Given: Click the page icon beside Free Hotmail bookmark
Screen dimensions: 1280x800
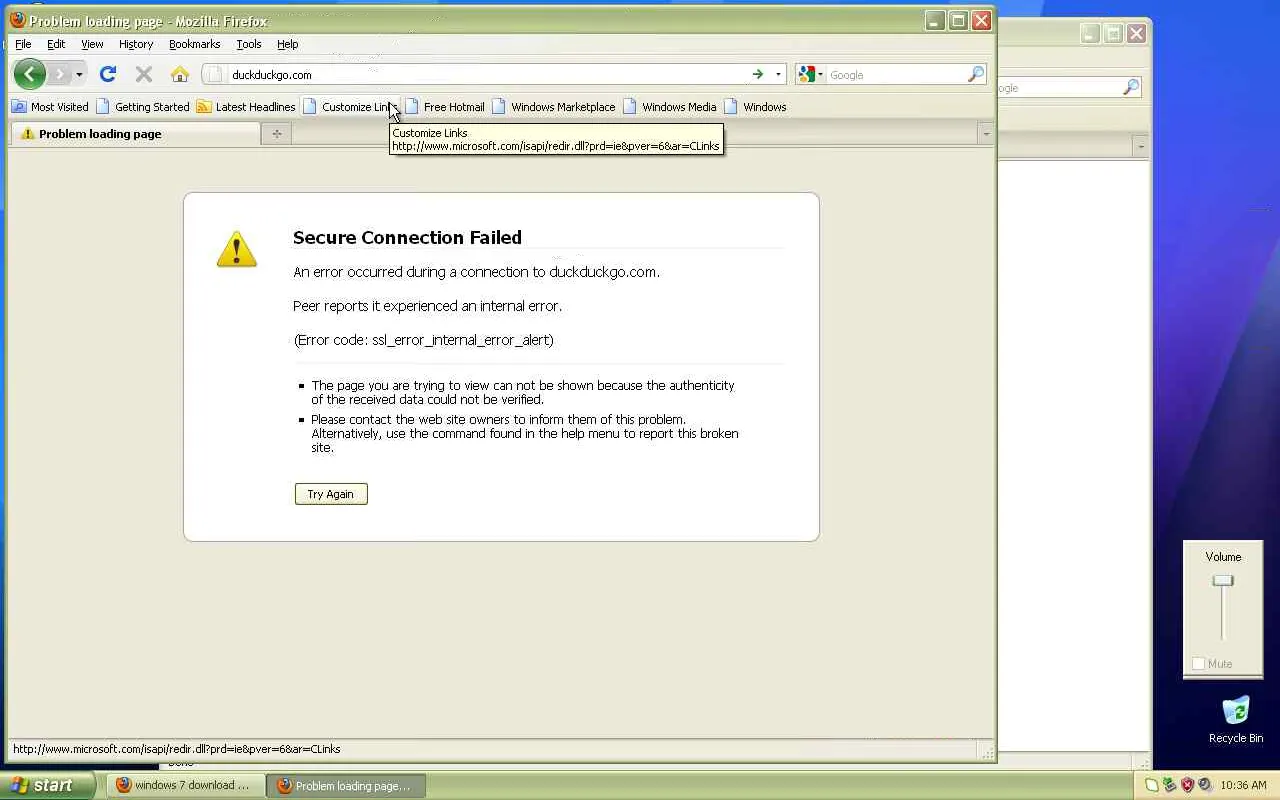Looking at the screenshot, I should (412, 106).
